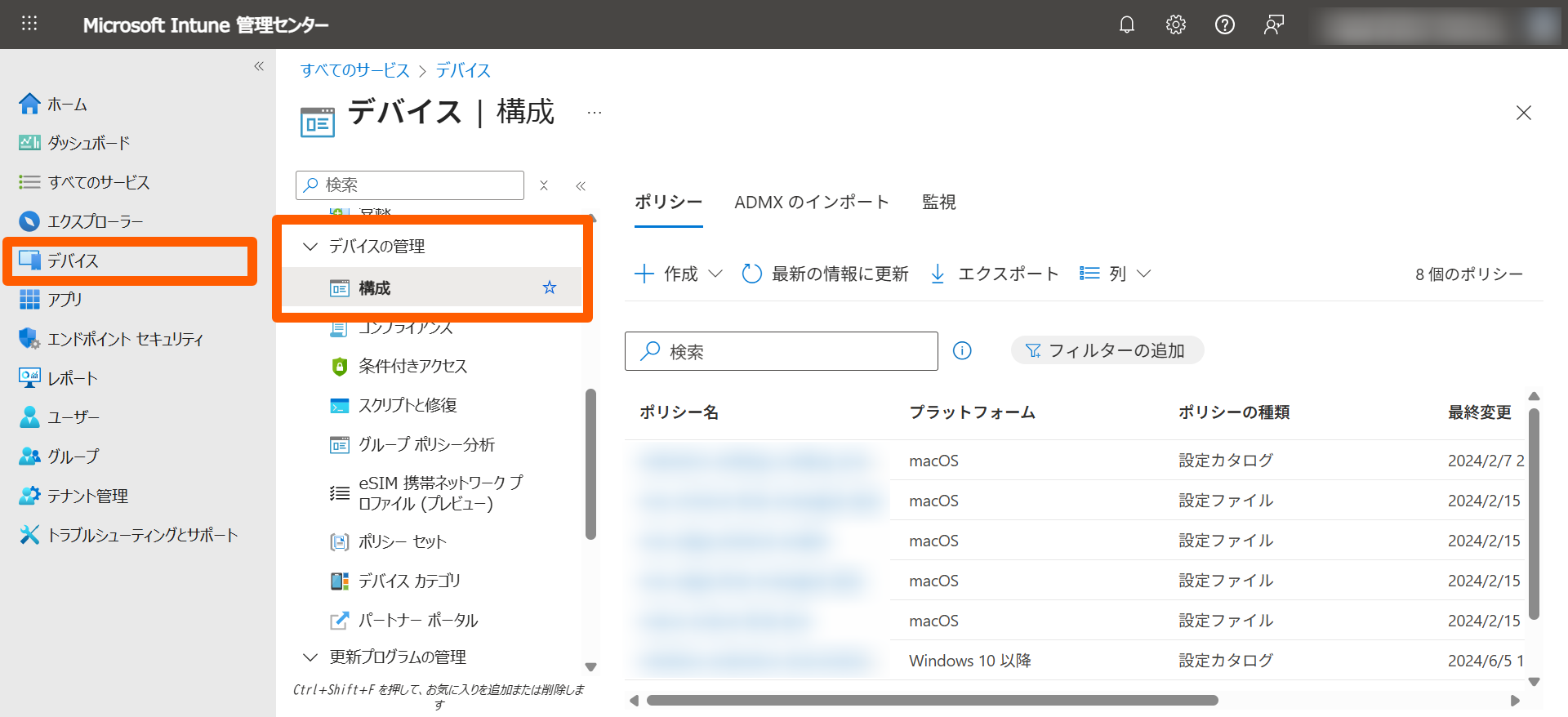
Task: Open the notifications bell icon
Action: tap(1126, 24)
